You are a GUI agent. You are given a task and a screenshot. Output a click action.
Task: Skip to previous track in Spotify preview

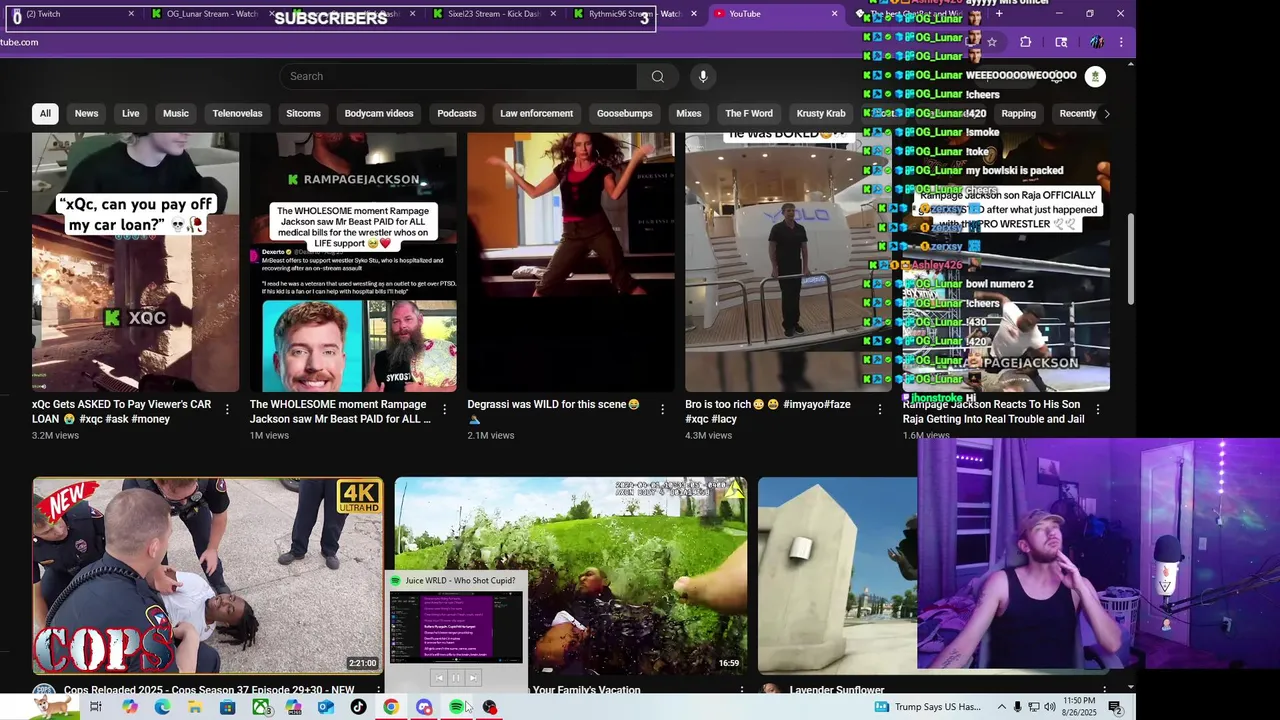(438, 678)
